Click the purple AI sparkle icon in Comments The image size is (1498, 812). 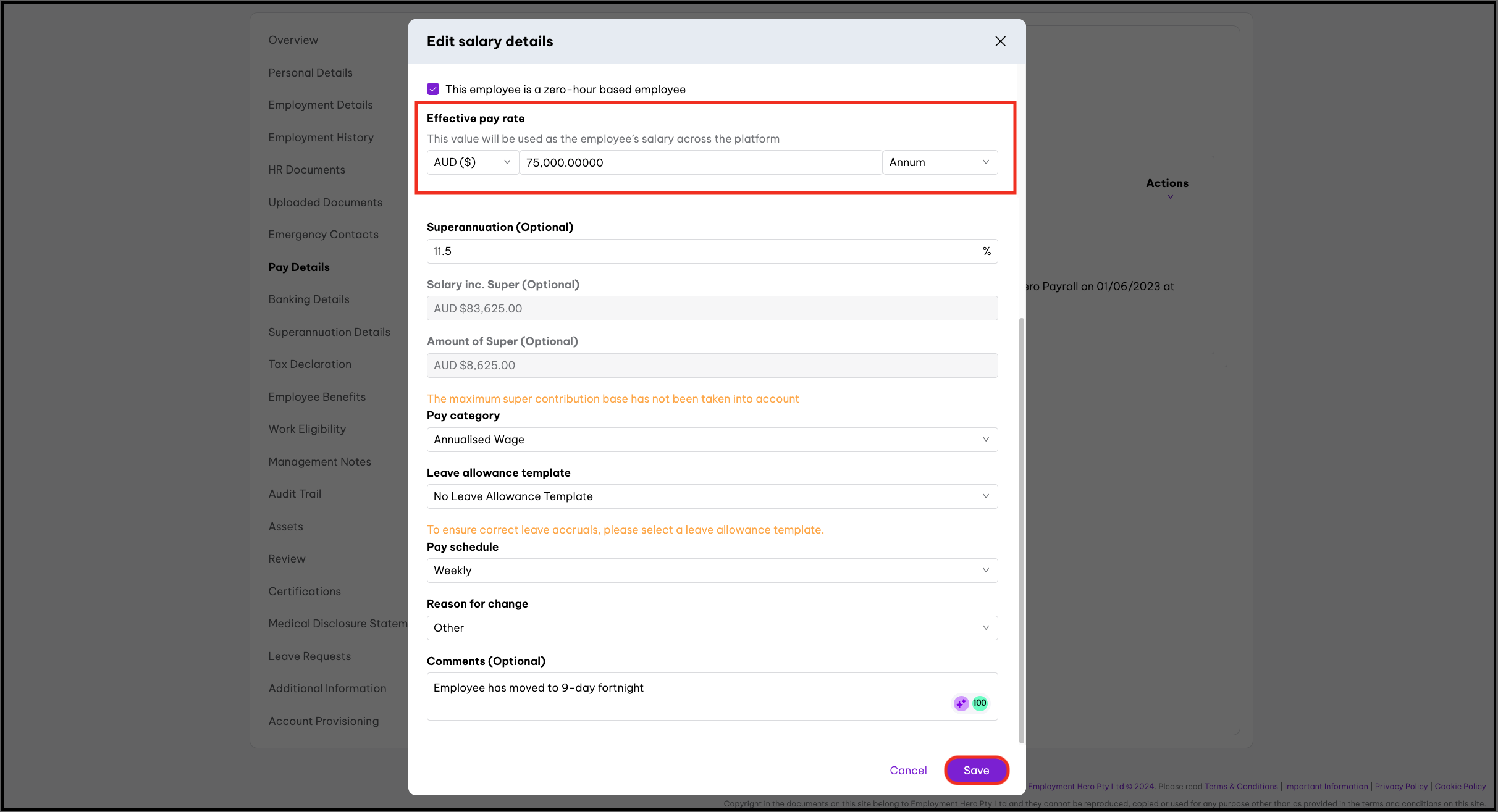point(961,703)
